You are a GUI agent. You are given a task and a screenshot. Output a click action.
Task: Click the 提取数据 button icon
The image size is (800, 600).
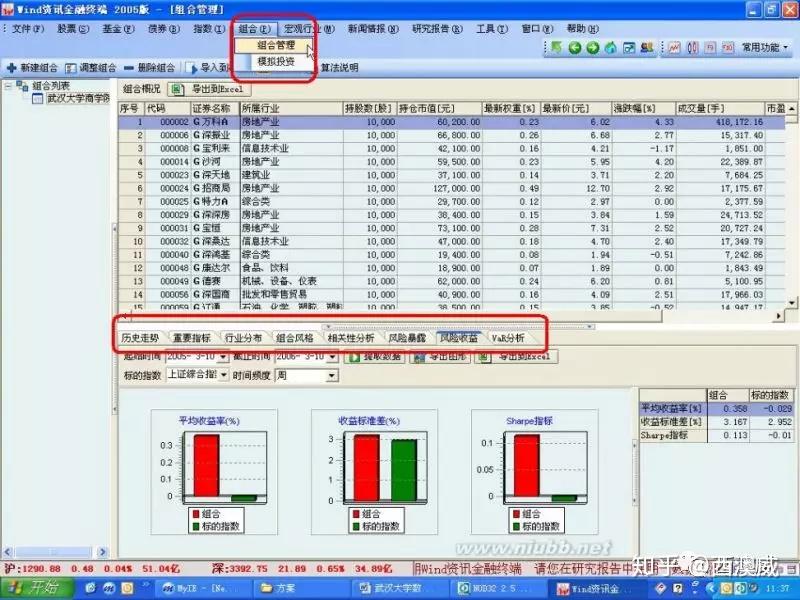coord(354,357)
